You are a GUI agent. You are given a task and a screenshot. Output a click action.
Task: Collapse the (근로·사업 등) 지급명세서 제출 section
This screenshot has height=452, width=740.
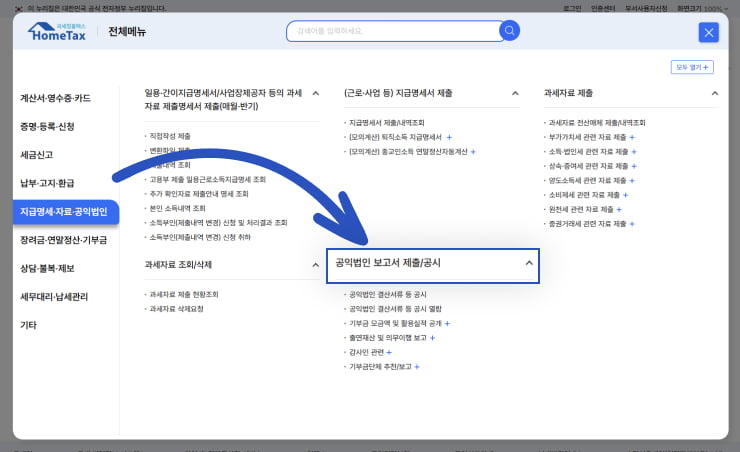515,93
